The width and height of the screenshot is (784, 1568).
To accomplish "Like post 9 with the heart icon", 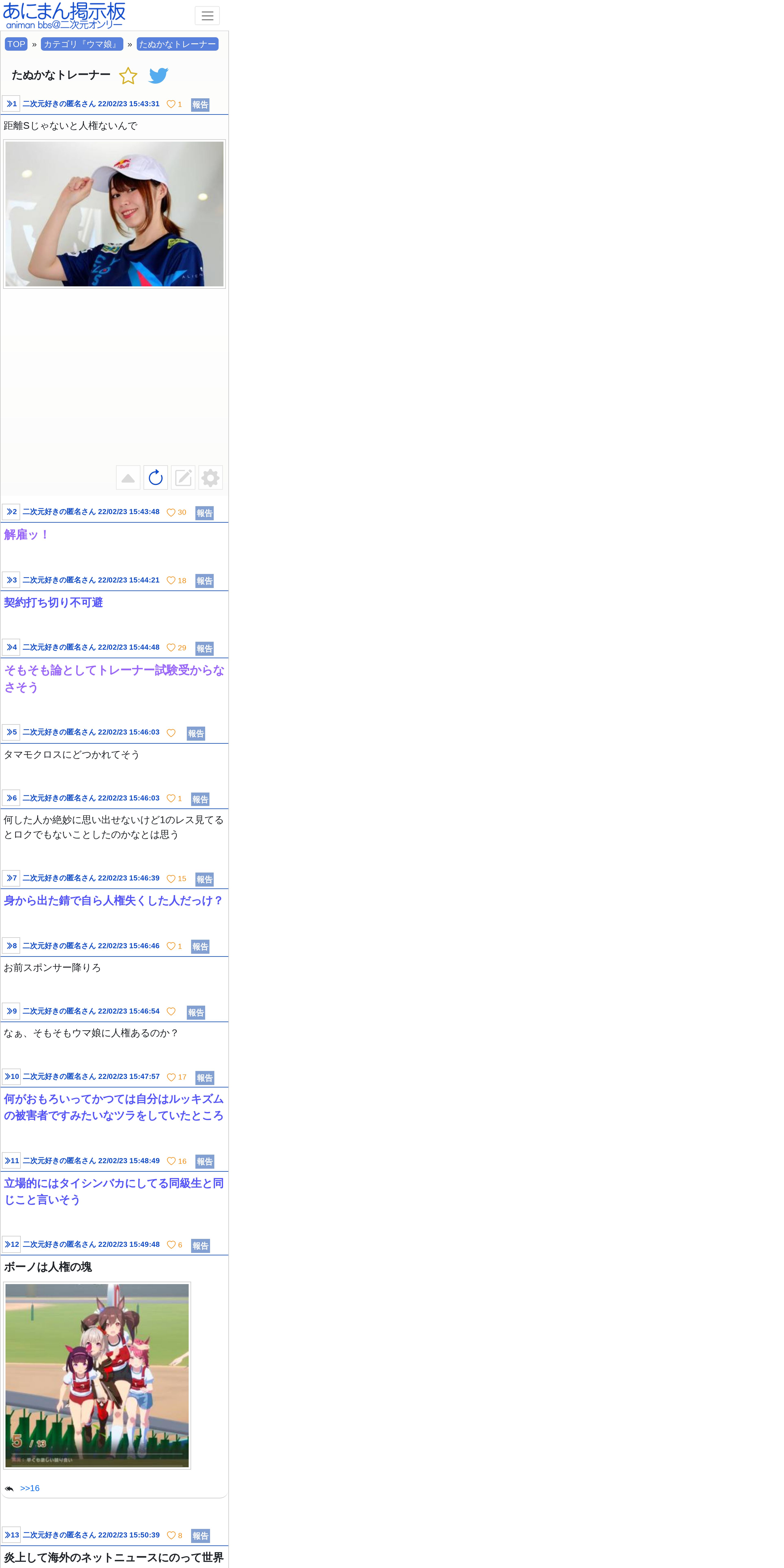I will [171, 1012].
